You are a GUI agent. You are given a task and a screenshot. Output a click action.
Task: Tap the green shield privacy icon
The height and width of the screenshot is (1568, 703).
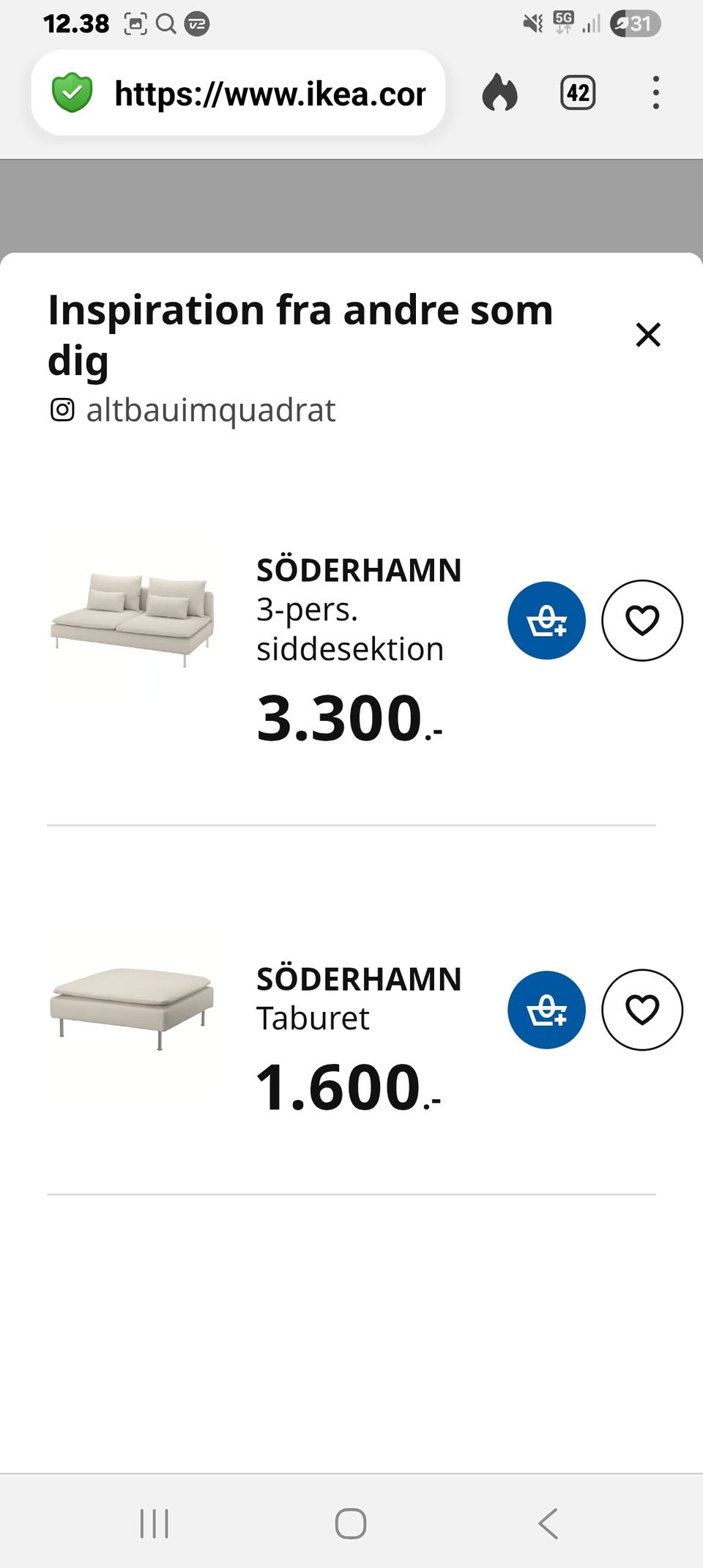tap(72, 93)
